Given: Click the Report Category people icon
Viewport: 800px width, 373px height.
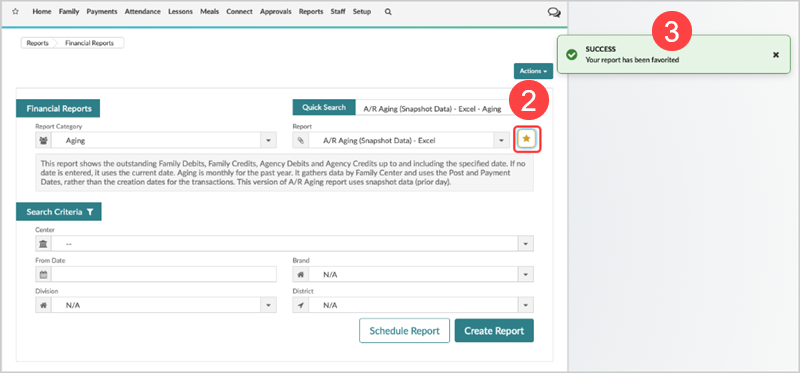Looking at the screenshot, I should [43, 140].
